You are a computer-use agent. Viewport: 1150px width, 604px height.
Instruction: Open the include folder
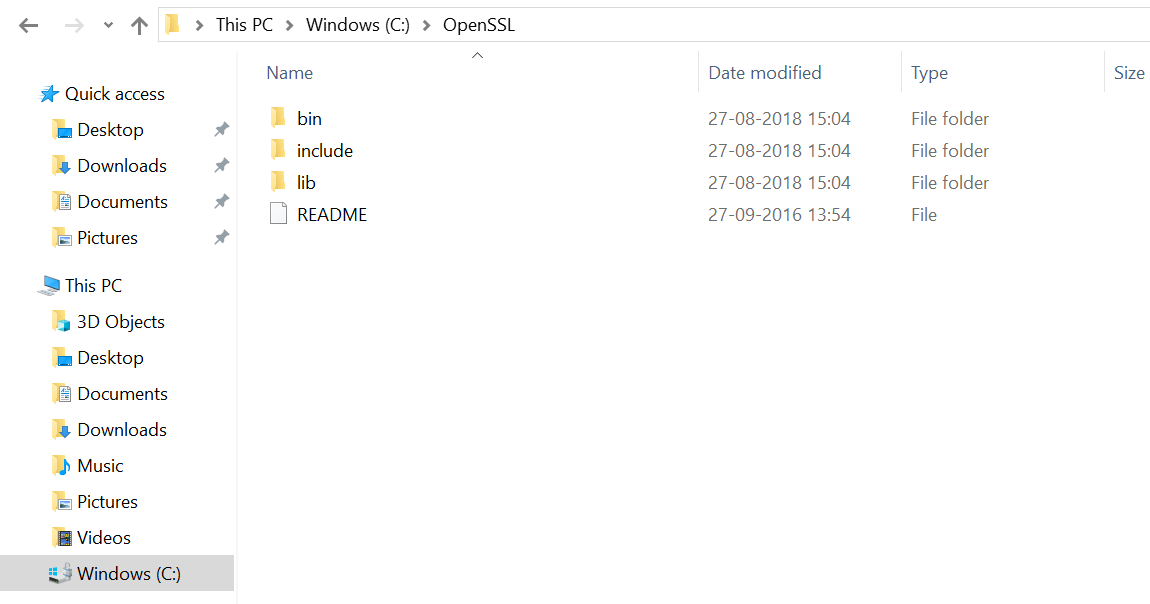[324, 150]
